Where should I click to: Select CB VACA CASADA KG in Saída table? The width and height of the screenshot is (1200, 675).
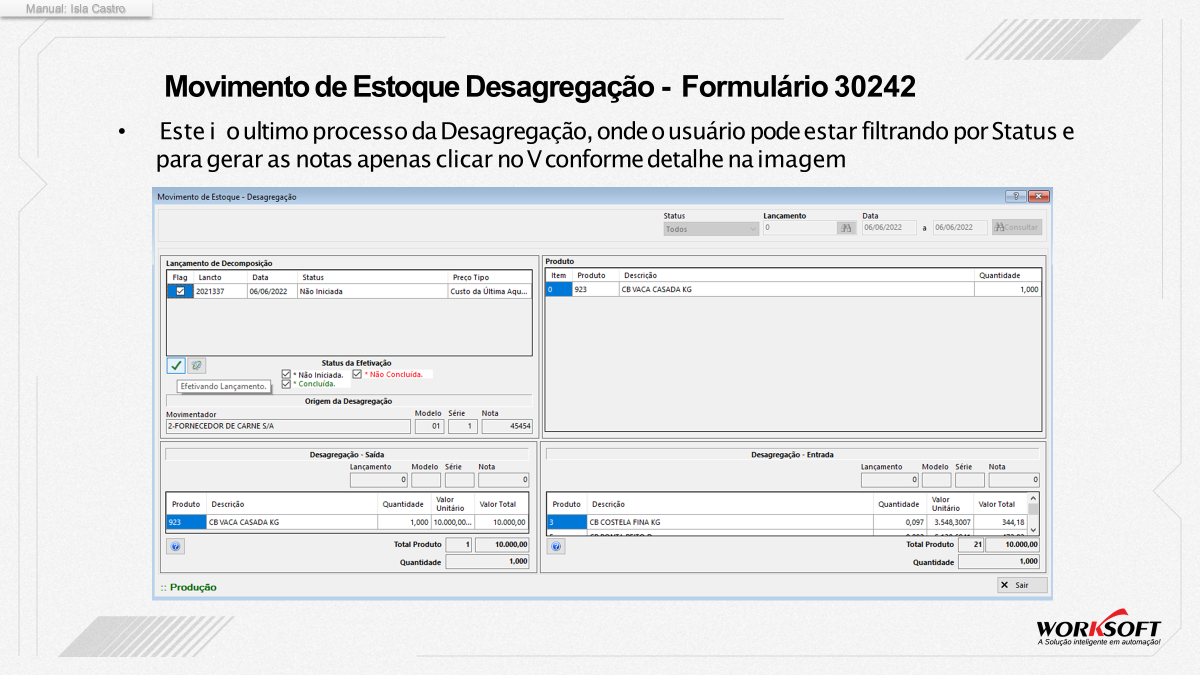(x=292, y=522)
